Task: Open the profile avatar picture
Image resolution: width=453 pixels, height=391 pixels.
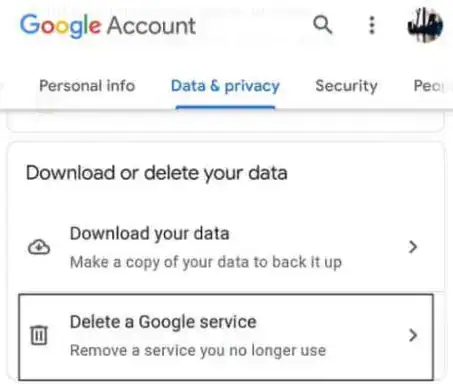Action: (425, 25)
